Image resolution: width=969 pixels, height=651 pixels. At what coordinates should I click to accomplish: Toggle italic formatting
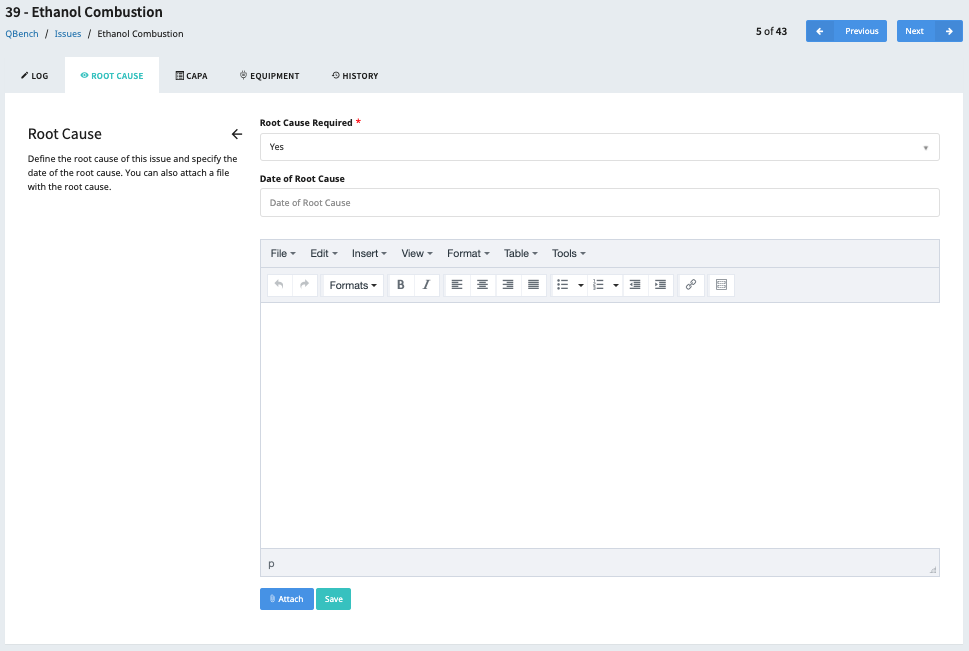click(426, 285)
